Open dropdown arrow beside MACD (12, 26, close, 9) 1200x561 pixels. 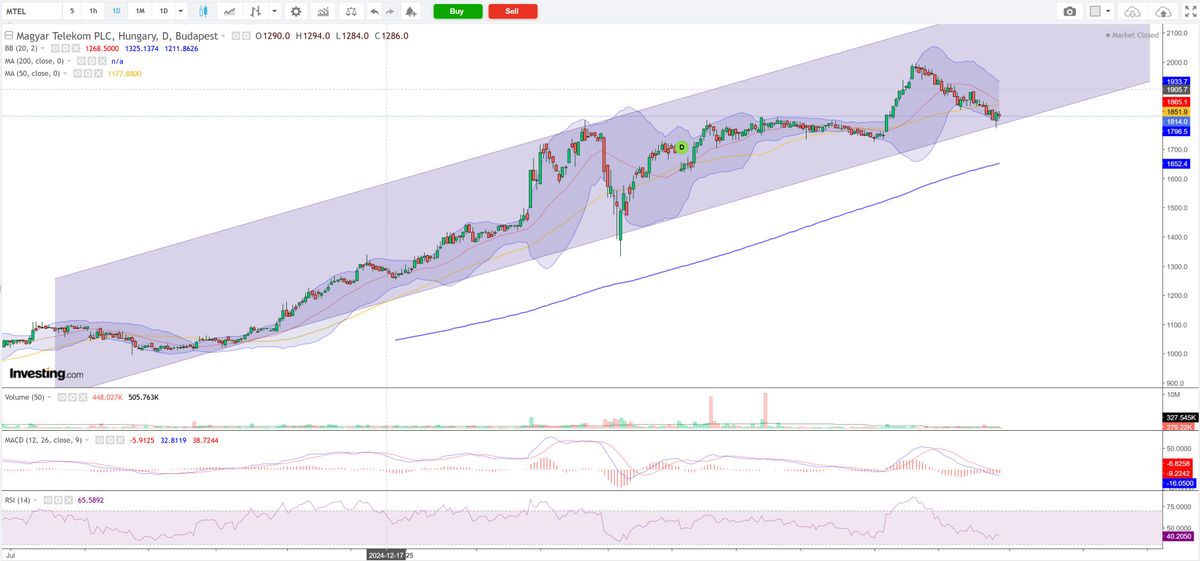pyautogui.click(x=87, y=440)
